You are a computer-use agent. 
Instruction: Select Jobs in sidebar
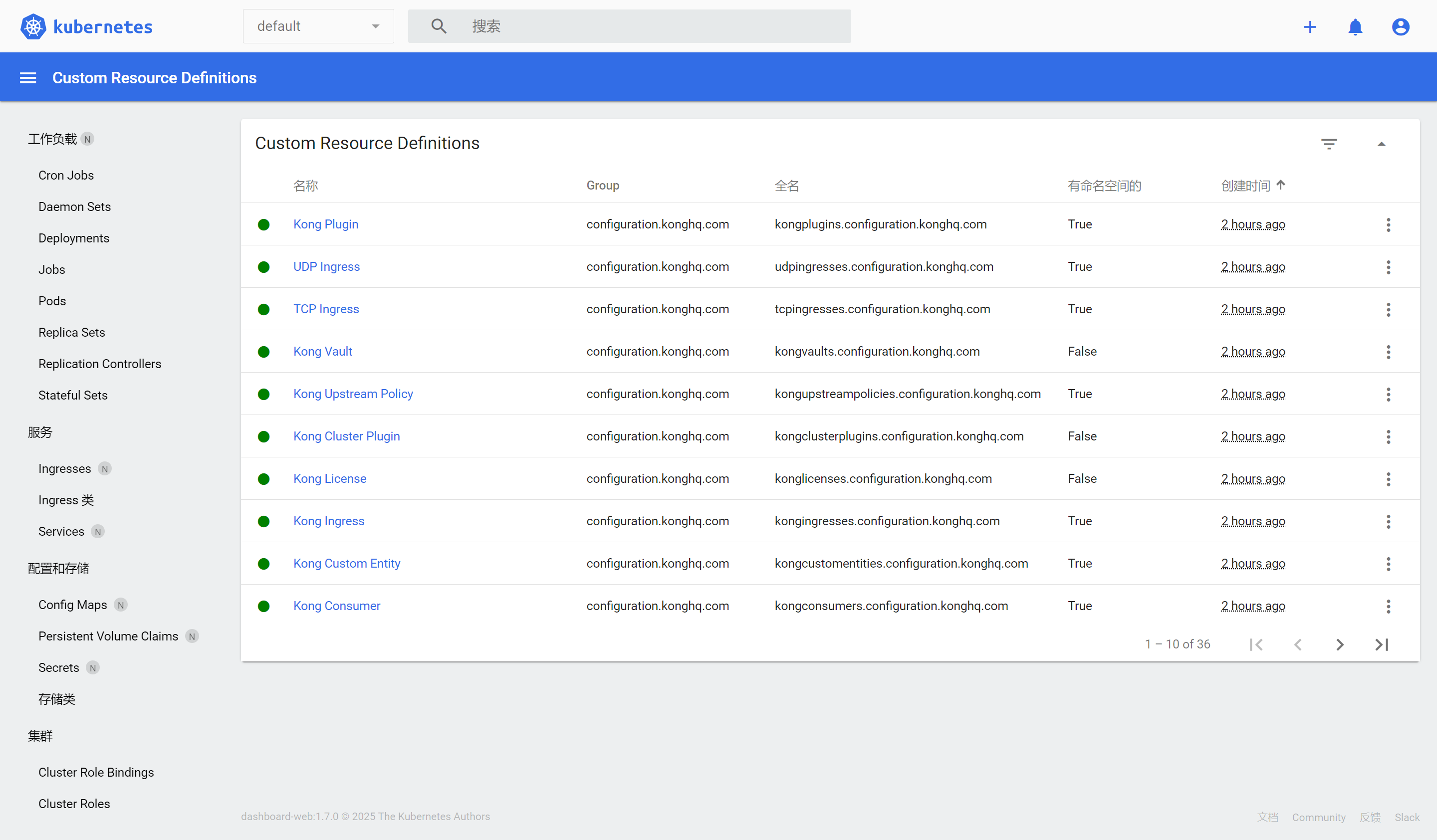[51, 269]
